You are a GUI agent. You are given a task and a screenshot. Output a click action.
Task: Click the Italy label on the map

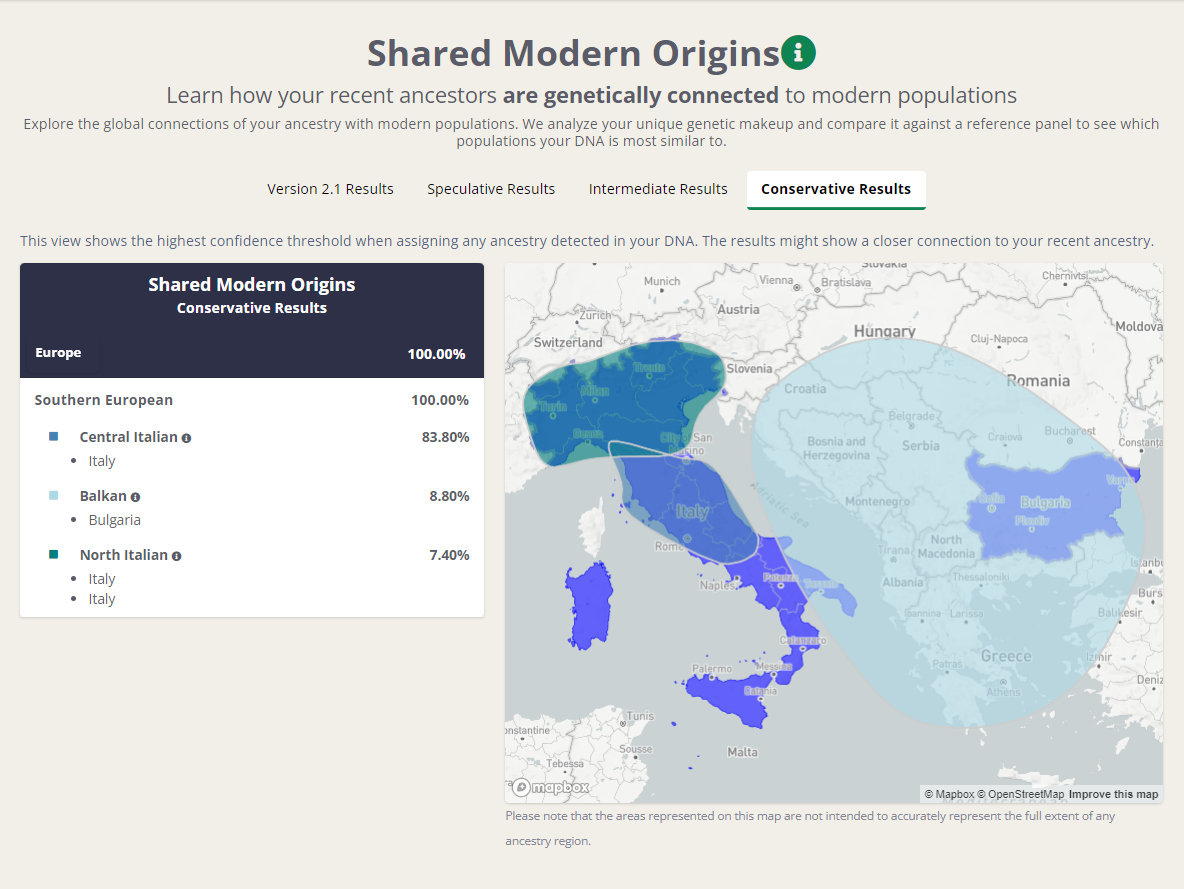coord(692,512)
